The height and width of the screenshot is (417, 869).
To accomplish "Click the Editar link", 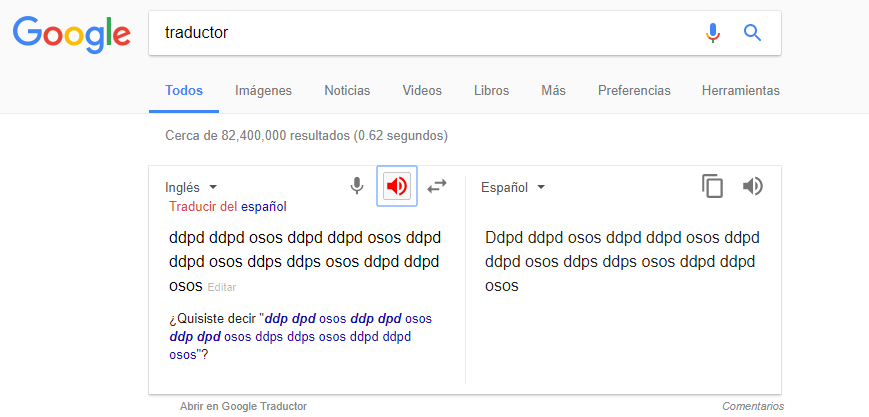I will point(222,287).
